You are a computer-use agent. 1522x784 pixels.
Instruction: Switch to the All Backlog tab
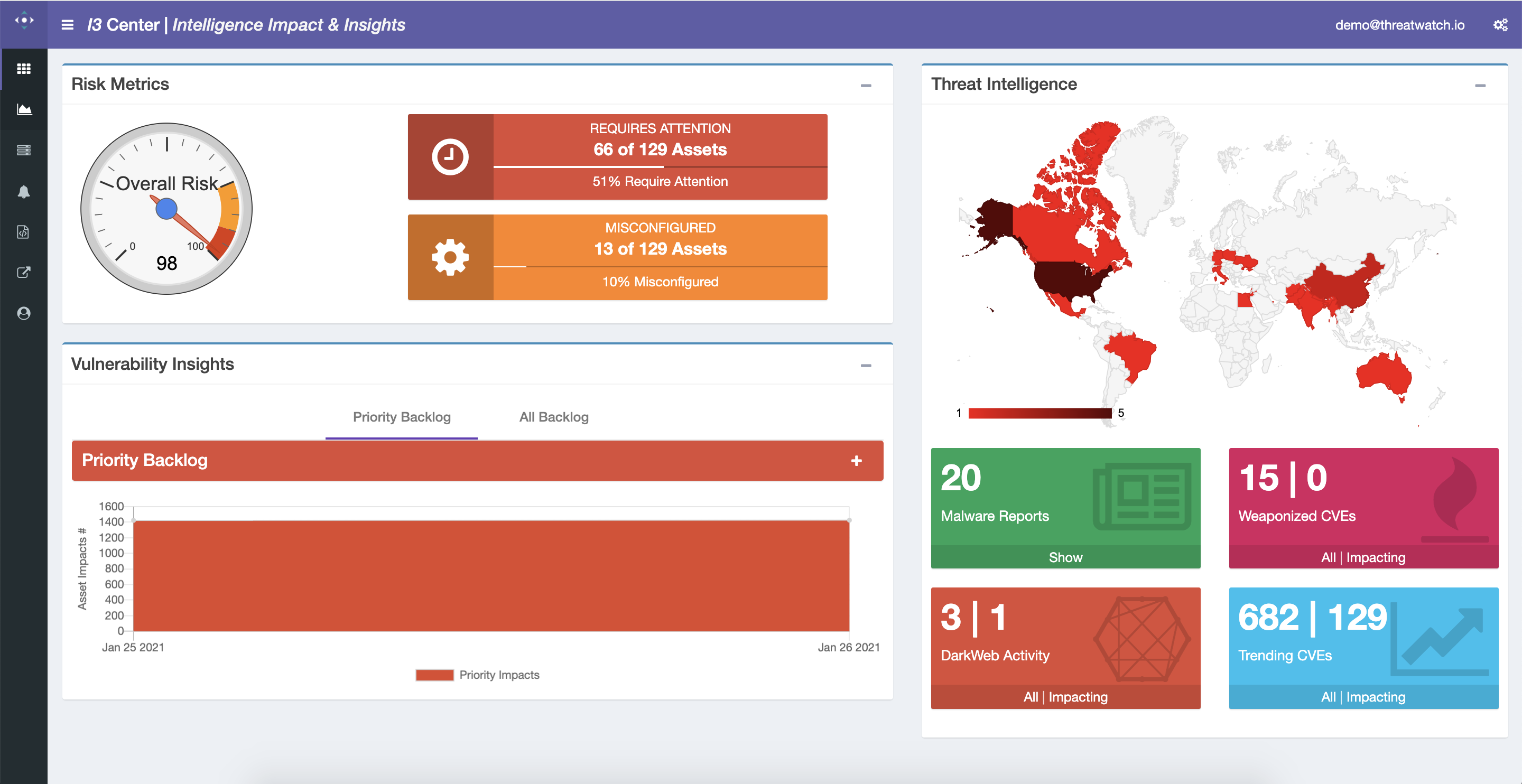pyautogui.click(x=554, y=417)
